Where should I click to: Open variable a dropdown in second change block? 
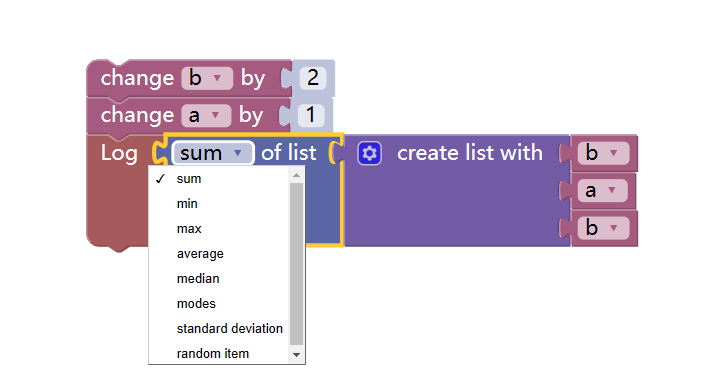[x=206, y=115]
